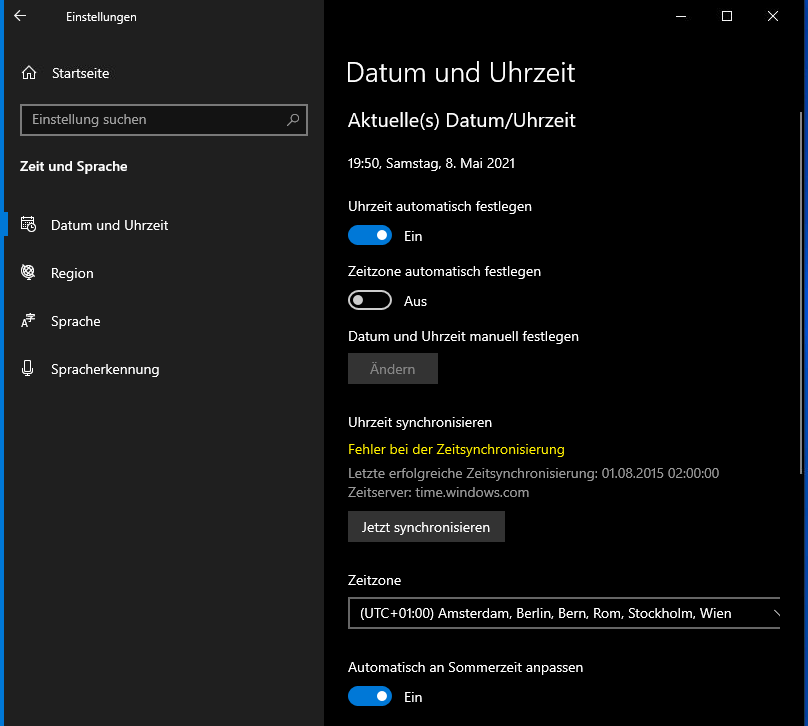This screenshot has height=726, width=808.
Task: Click the Region globe icon
Action: 28,272
